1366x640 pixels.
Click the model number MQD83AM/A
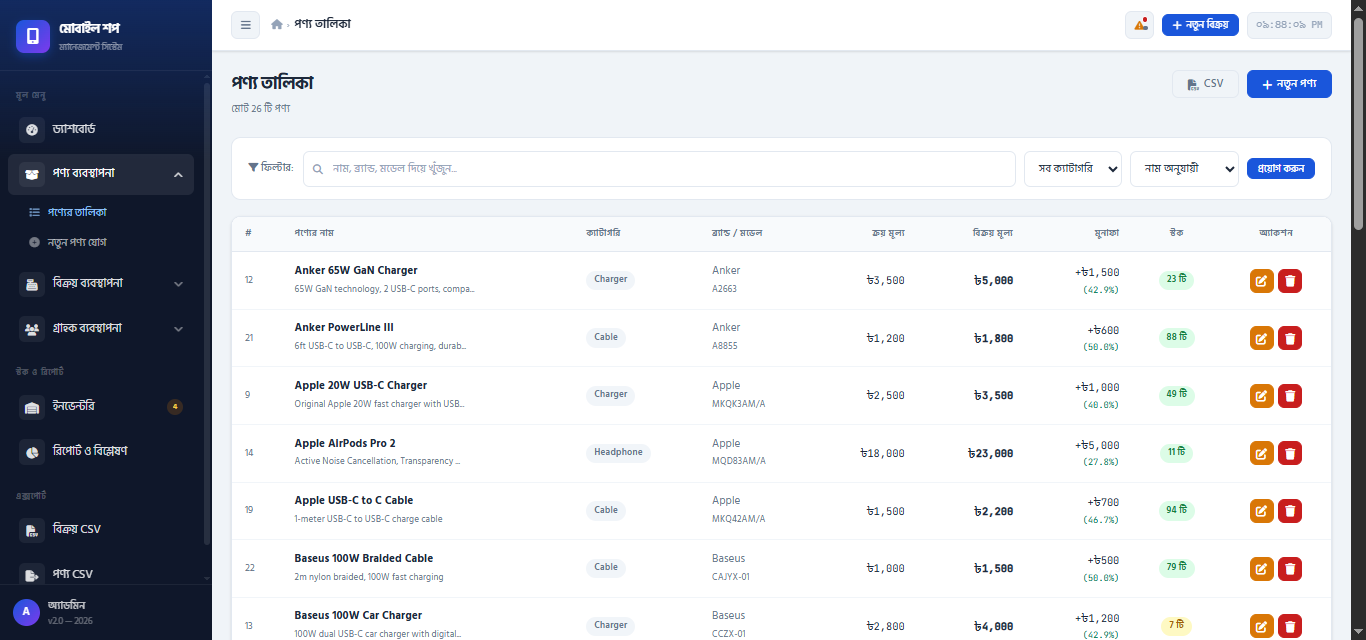click(739, 461)
